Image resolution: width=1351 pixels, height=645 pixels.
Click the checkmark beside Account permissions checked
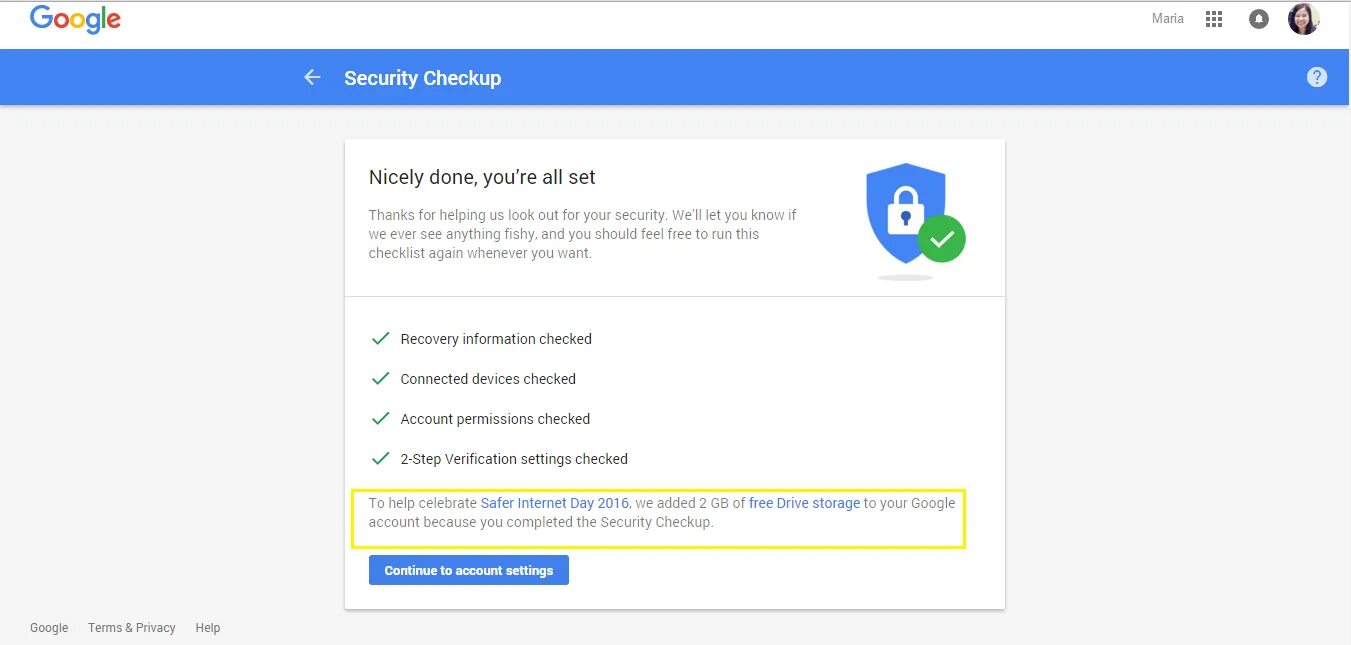[x=380, y=419]
